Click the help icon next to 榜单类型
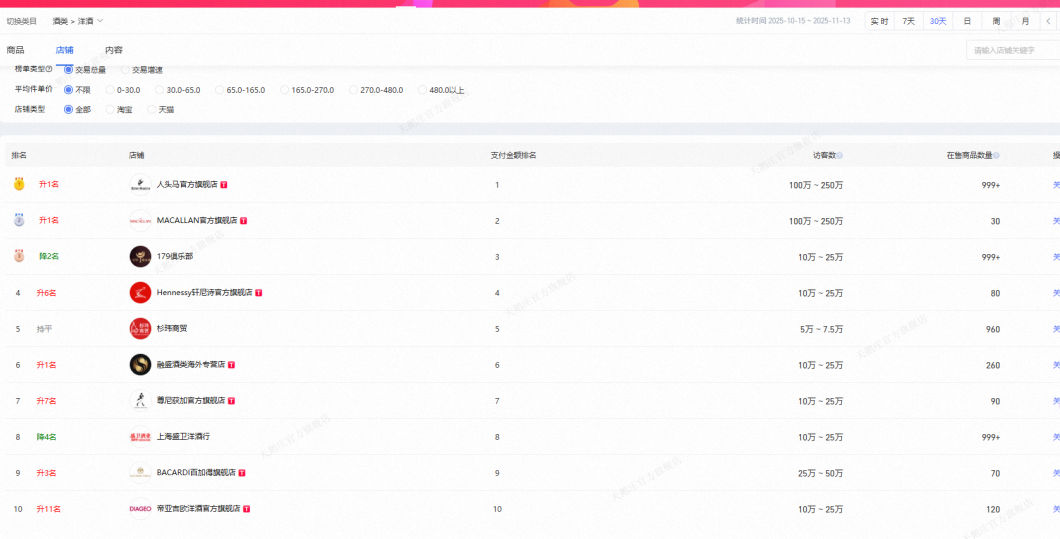The width and height of the screenshot is (1060, 539). 50,70
